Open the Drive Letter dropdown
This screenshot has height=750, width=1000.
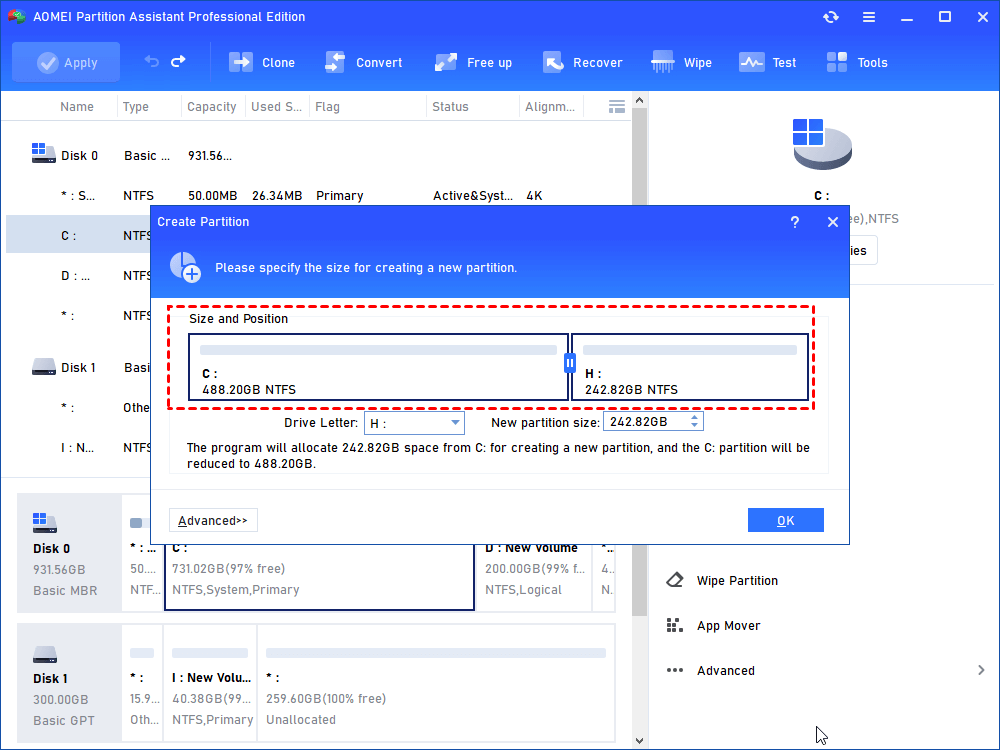click(x=414, y=423)
